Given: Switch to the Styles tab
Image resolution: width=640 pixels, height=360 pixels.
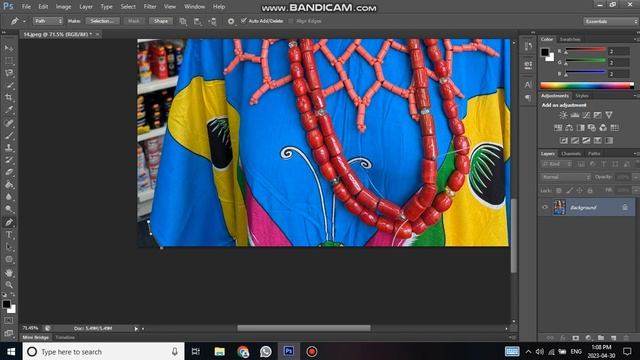Looking at the screenshot, I should [582, 96].
